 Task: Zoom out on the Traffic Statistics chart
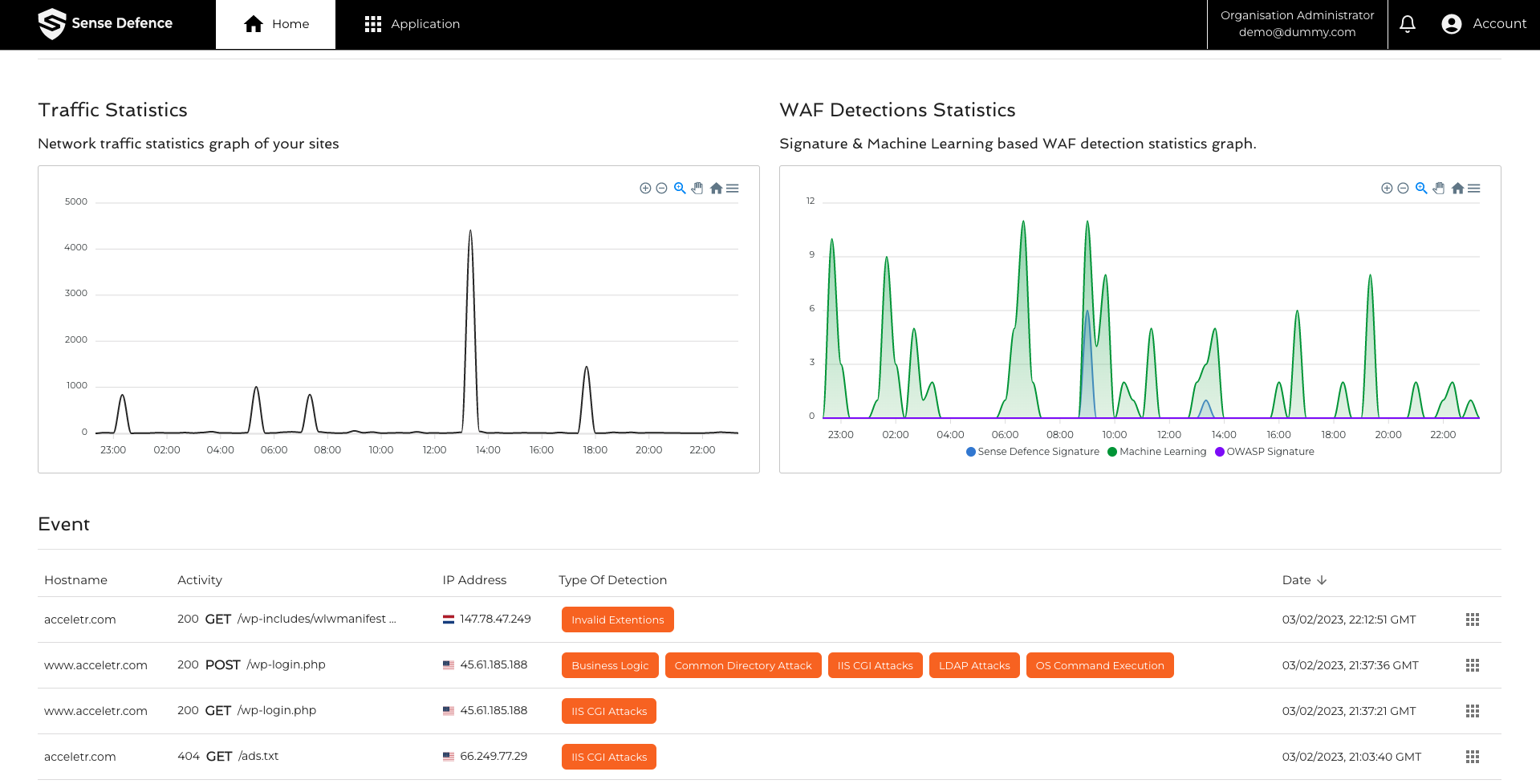click(661, 189)
